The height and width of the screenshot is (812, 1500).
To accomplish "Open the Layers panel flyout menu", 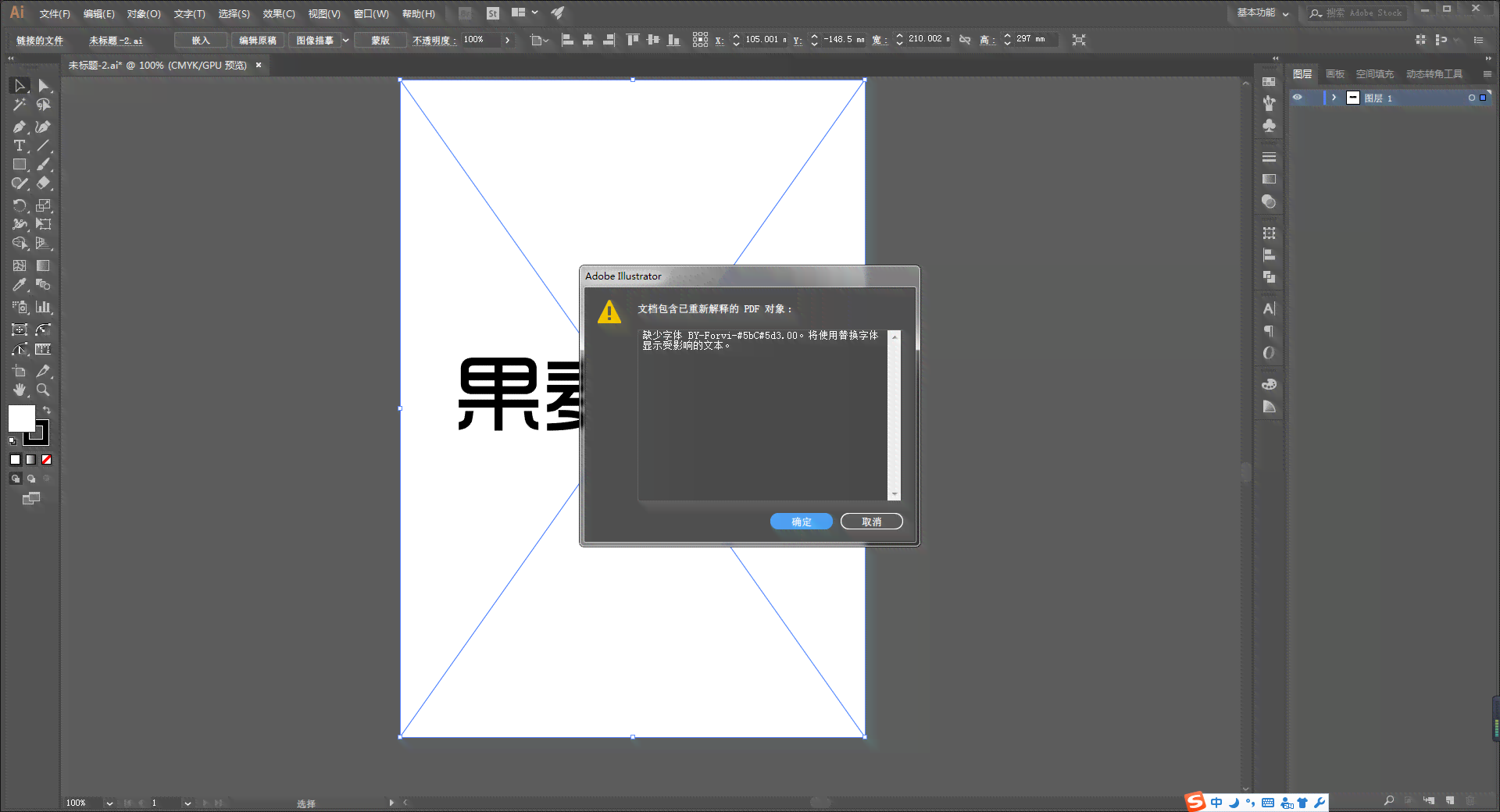I will (1487, 74).
